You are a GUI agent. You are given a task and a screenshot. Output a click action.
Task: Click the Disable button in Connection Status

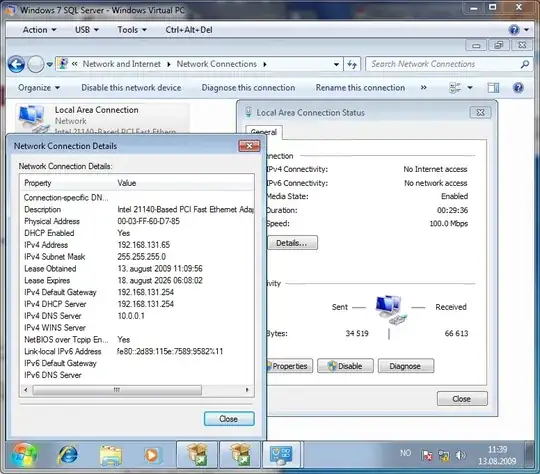click(345, 366)
